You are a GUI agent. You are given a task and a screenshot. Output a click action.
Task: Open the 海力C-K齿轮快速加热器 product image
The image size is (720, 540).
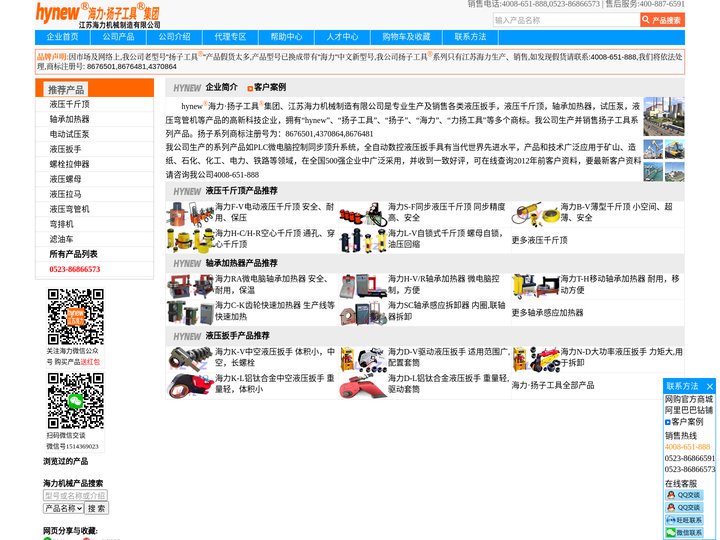[x=190, y=313]
